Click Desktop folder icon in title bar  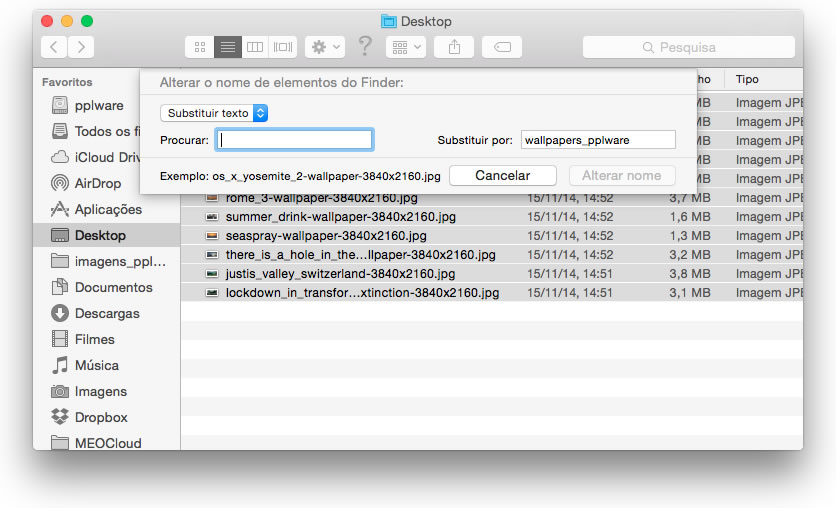point(389,21)
